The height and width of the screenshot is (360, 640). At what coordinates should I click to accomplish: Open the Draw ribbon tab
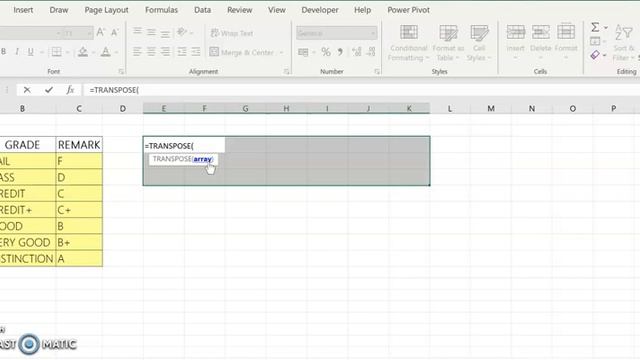click(x=59, y=10)
